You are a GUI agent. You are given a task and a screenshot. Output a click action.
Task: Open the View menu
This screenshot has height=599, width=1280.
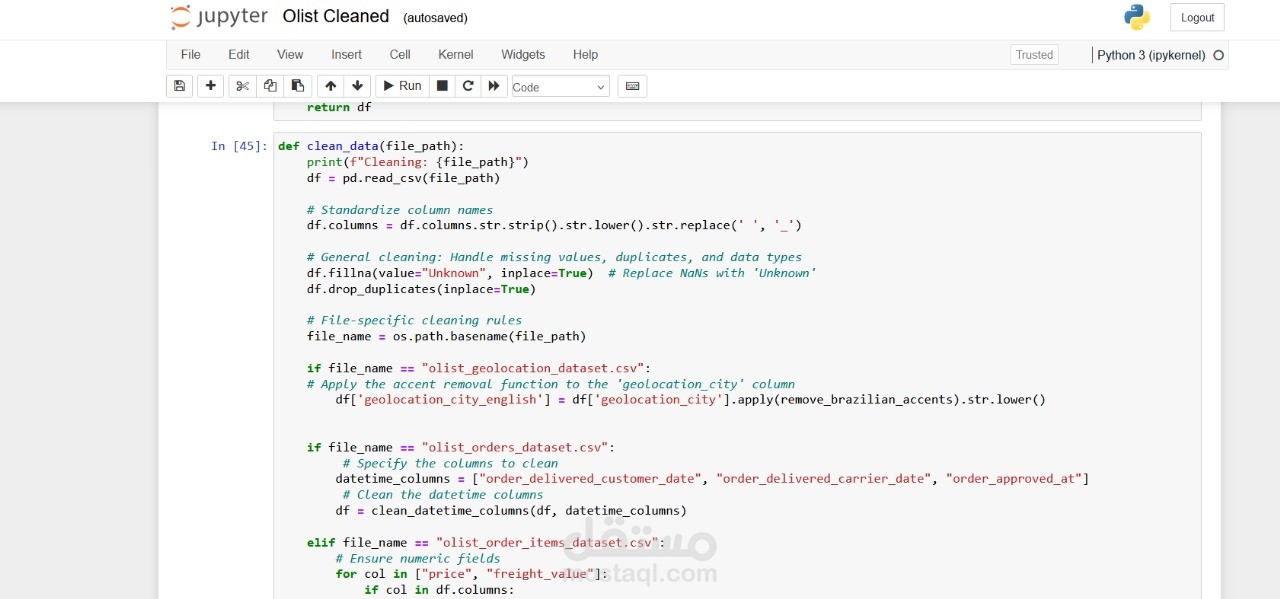point(290,55)
